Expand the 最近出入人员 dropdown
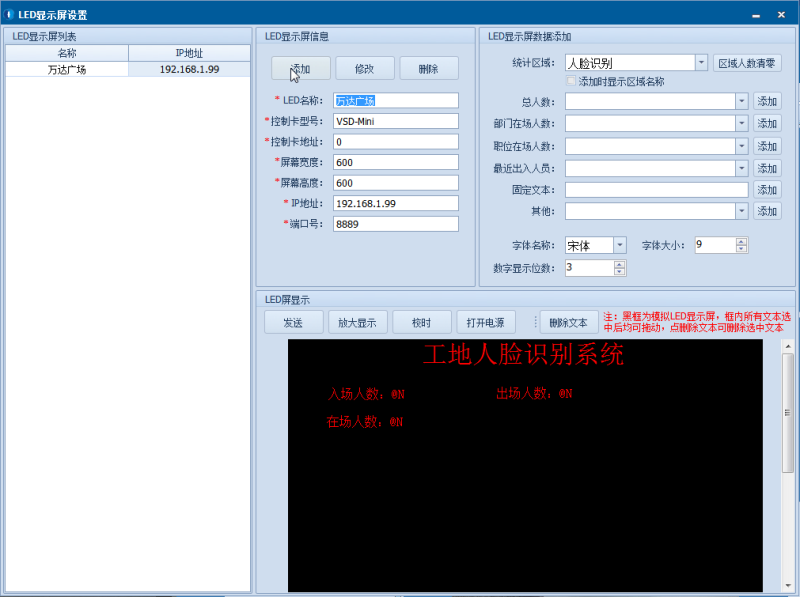Image resolution: width=800 pixels, height=597 pixels. tap(741, 168)
